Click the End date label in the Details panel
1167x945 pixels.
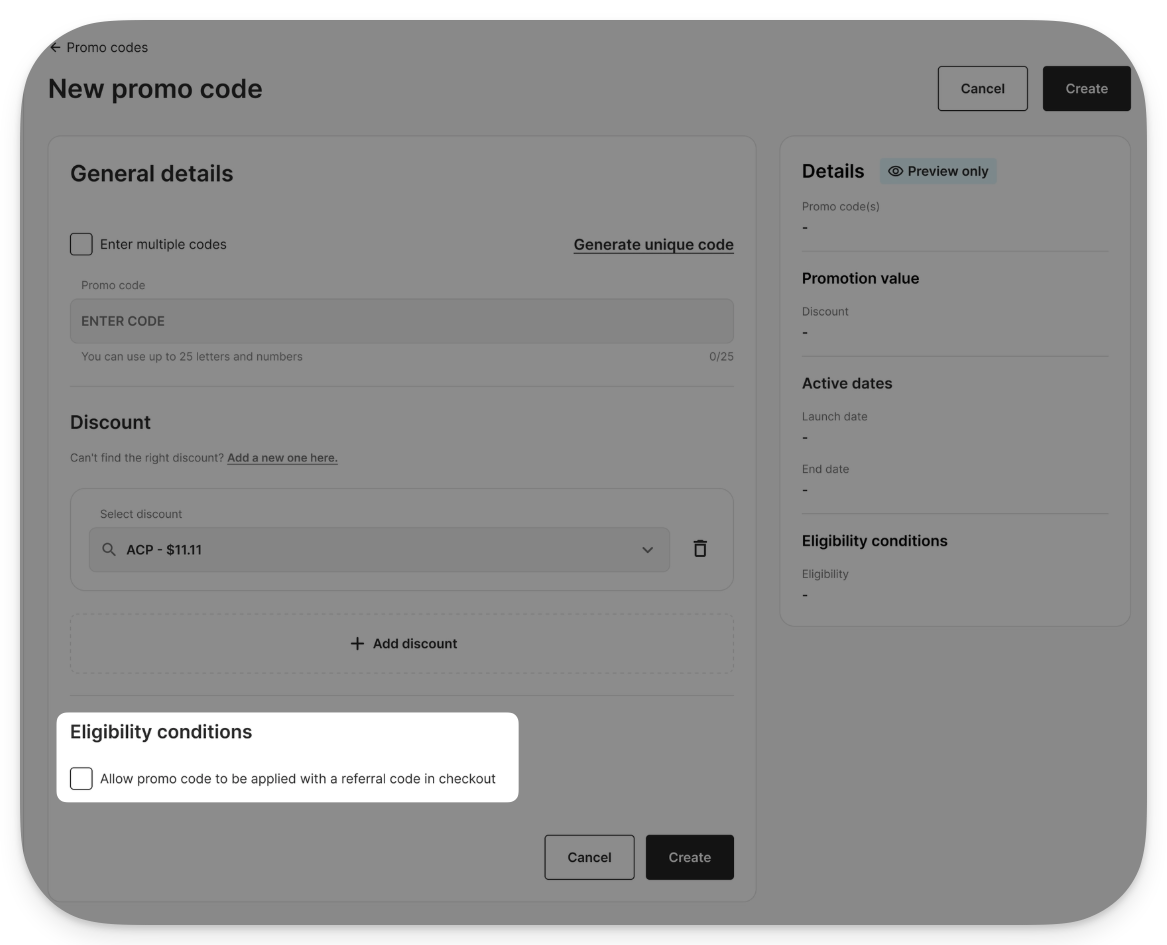pos(825,469)
